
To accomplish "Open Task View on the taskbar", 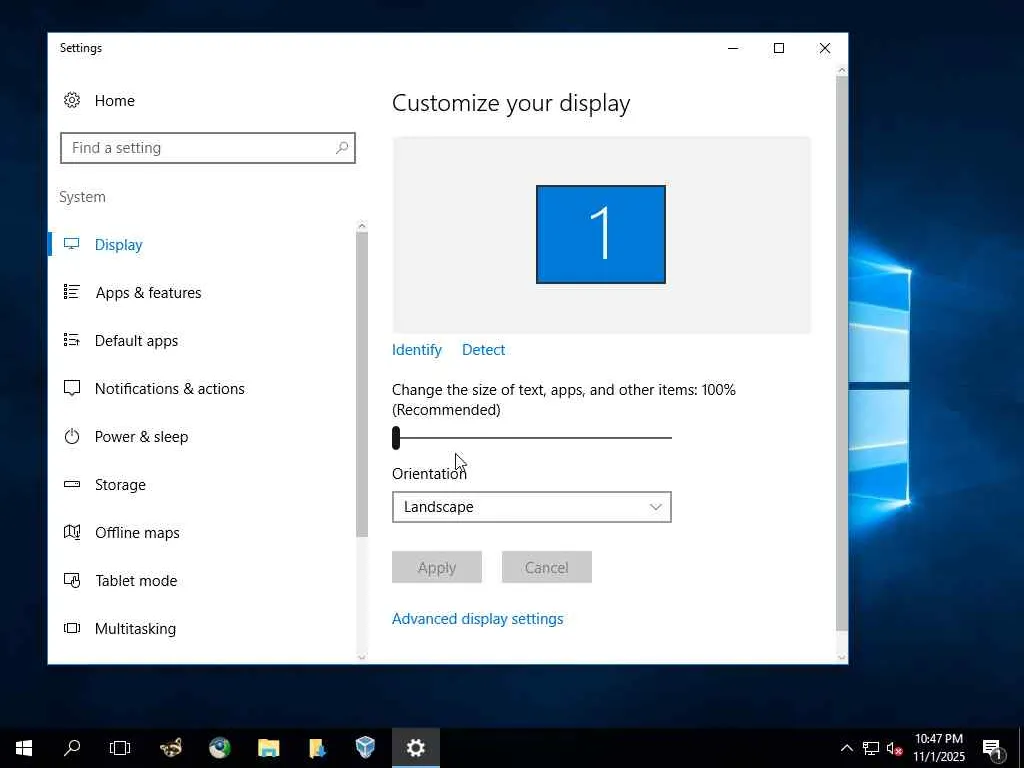I will (x=120, y=748).
